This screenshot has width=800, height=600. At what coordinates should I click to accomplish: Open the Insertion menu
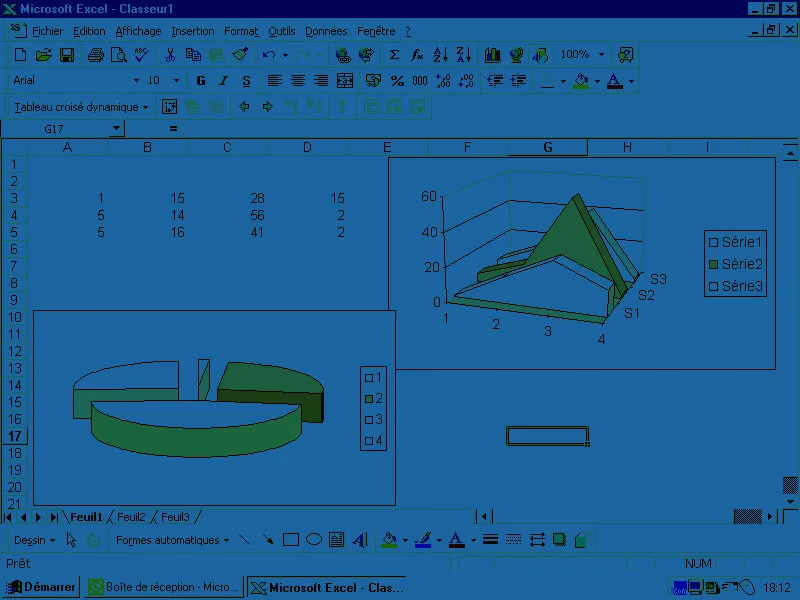pyautogui.click(x=193, y=31)
